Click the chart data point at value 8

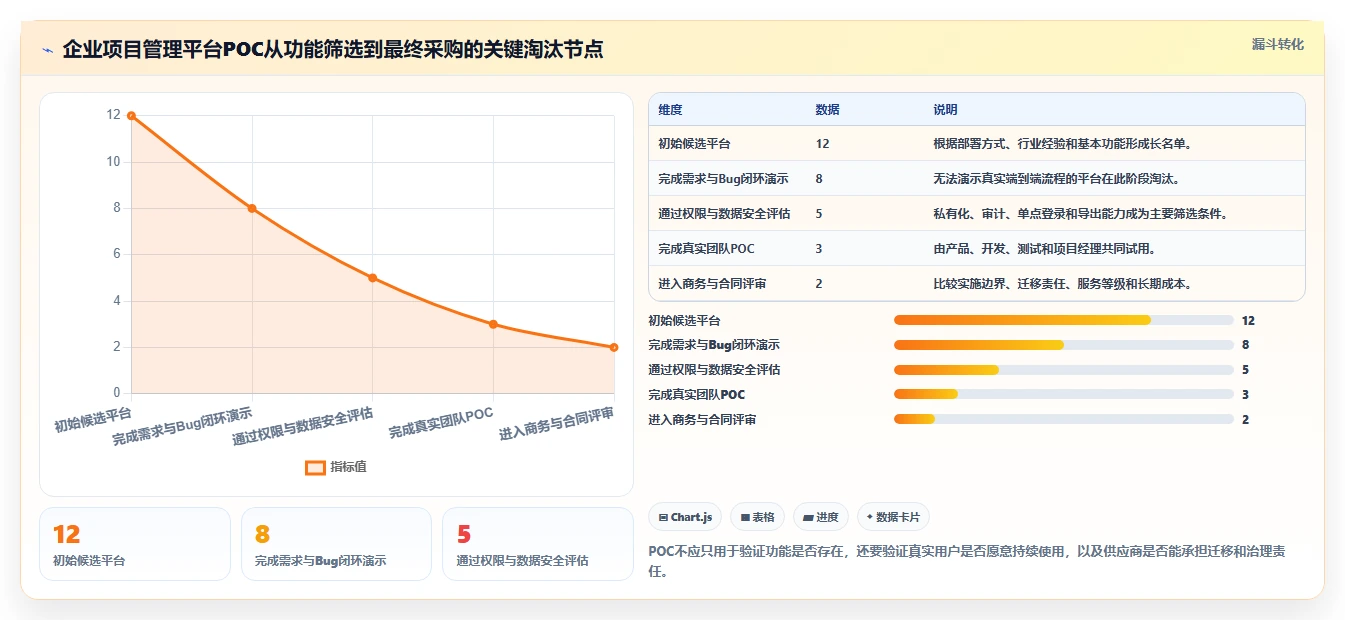(x=252, y=208)
